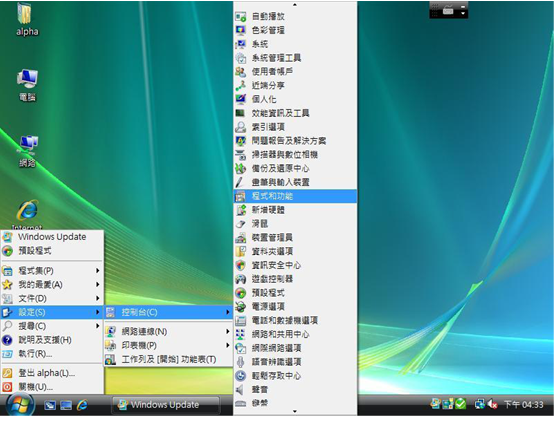The image size is (558, 422).
Task: Click Show Desktop quick launch icon
Action: click(50, 405)
